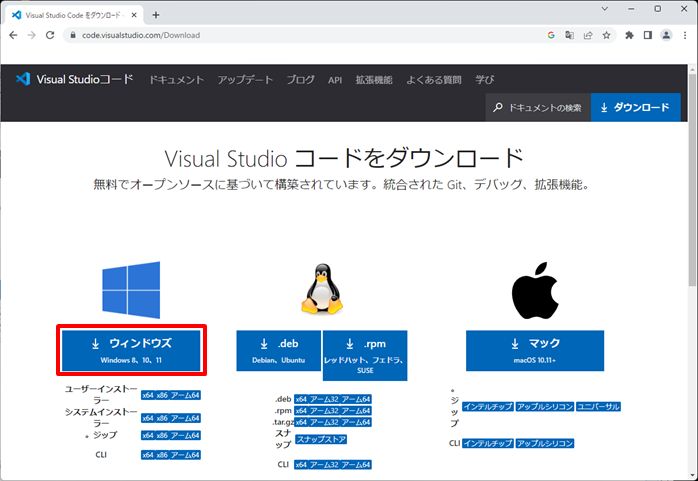Click the blue ダウンロード header button

(x=635, y=107)
